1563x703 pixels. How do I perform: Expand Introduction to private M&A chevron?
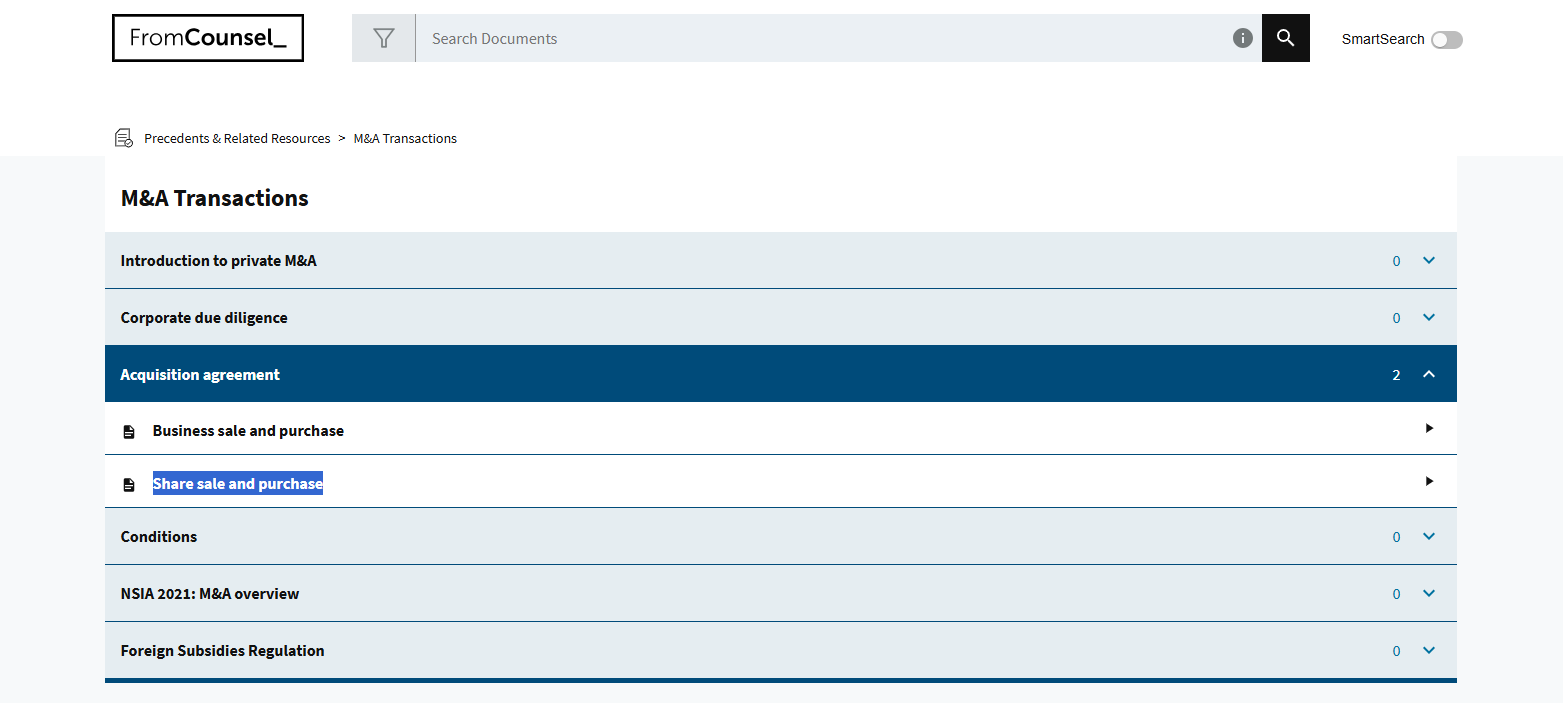click(1429, 261)
